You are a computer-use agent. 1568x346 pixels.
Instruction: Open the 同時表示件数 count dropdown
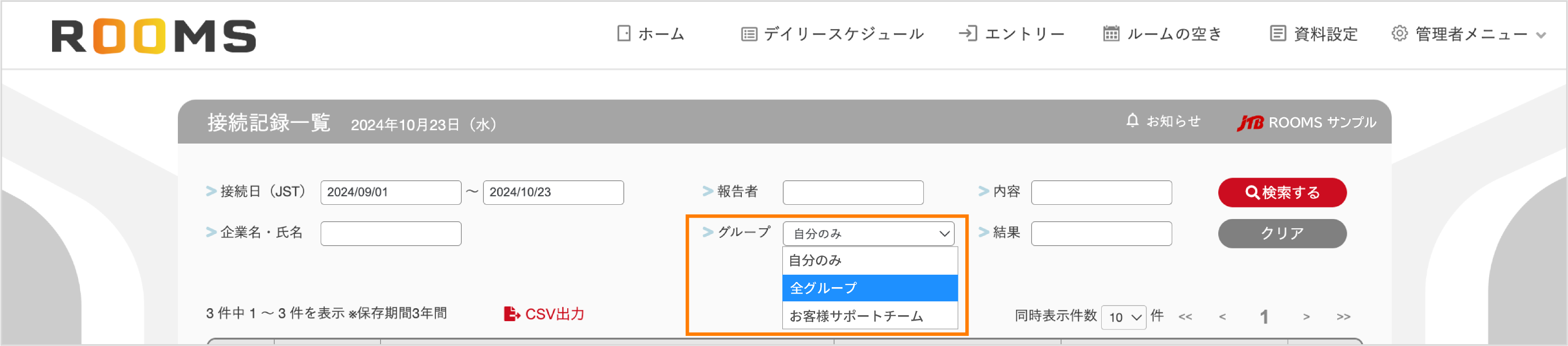pos(1123,317)
